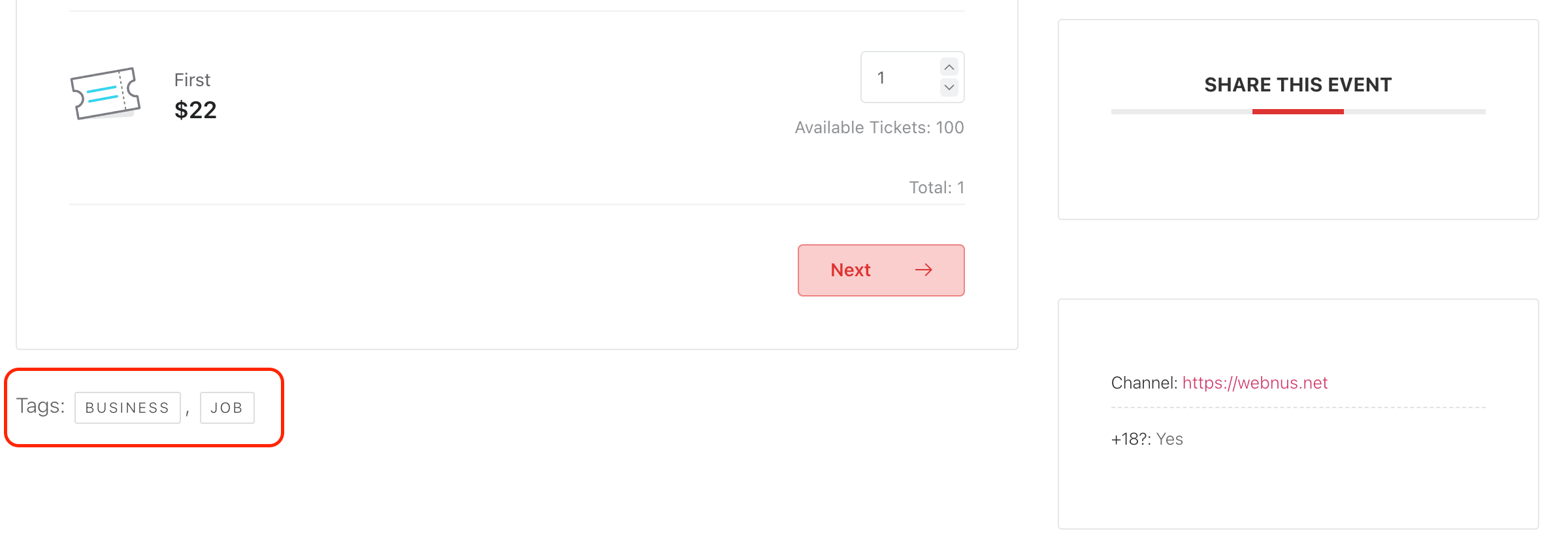Click the ticket icon beside First
The height and width of the screenshot is (559, 1568).
(105, 93)
